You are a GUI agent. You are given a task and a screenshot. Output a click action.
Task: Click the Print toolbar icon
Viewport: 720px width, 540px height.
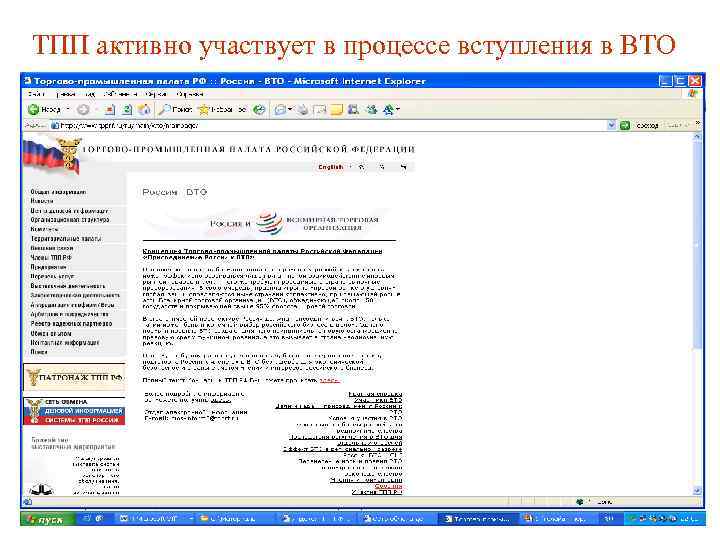302,109
